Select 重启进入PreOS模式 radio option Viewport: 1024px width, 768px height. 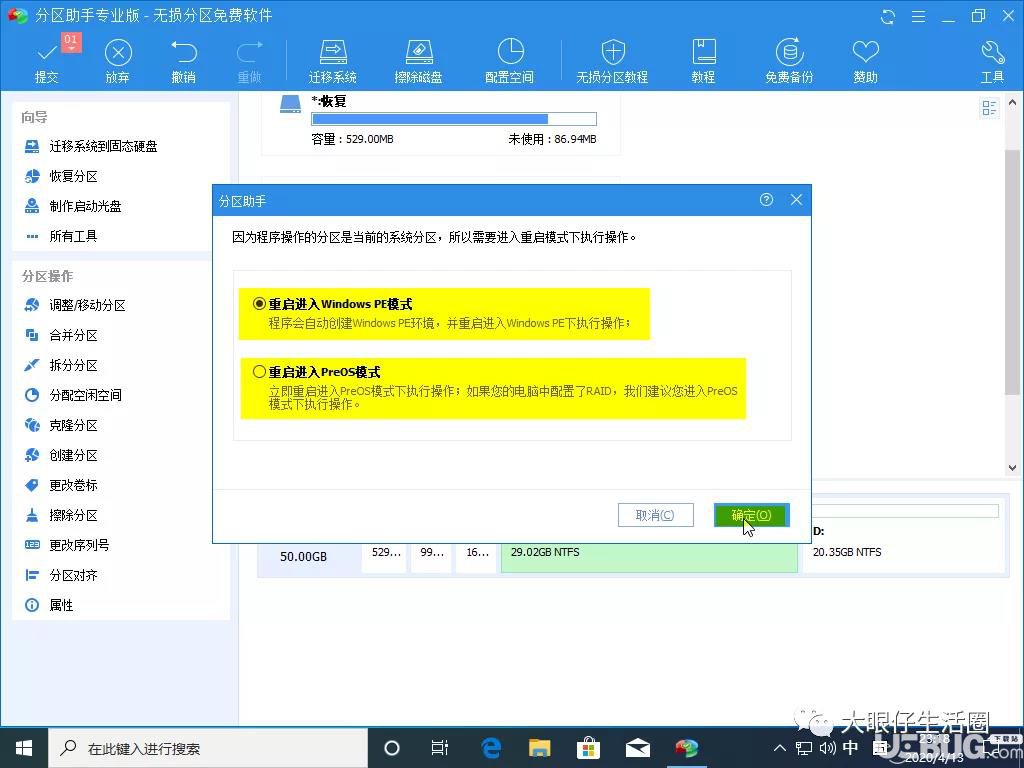(x=258, y=372)
